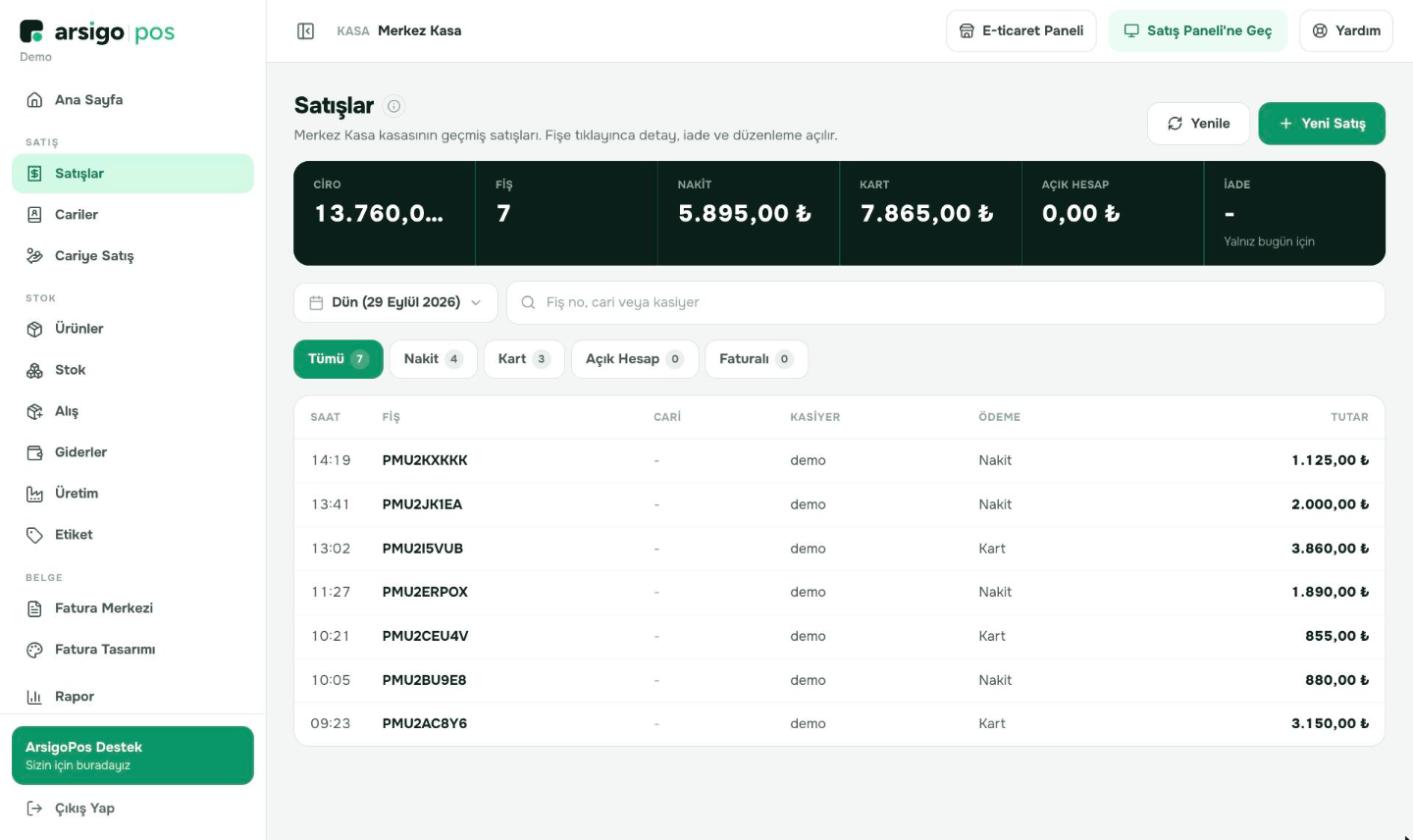
Task: Open Ürünler products page
Action: click(x=133, y=329)
